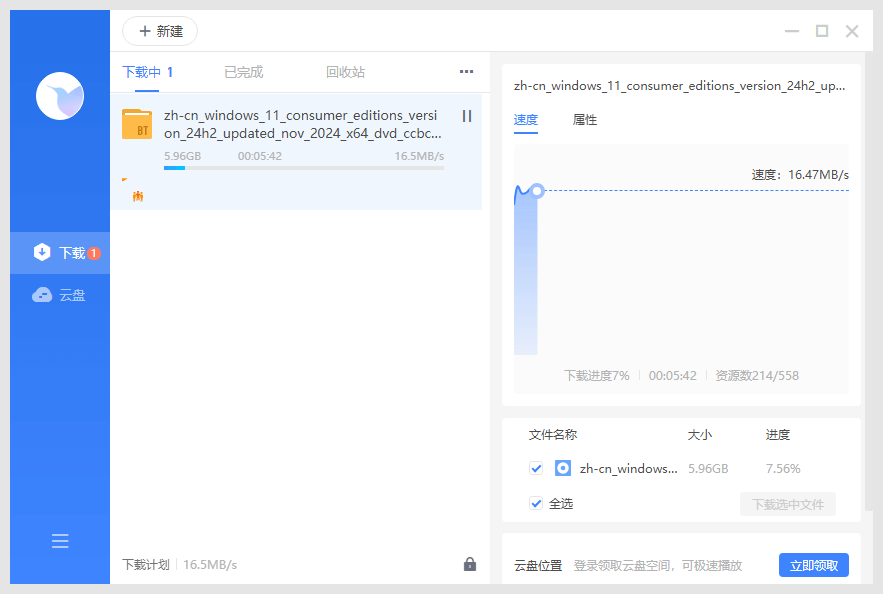Click the 立即领取 button
The height and width of the screenshot is (594, 883).
(x=814, y=565)
